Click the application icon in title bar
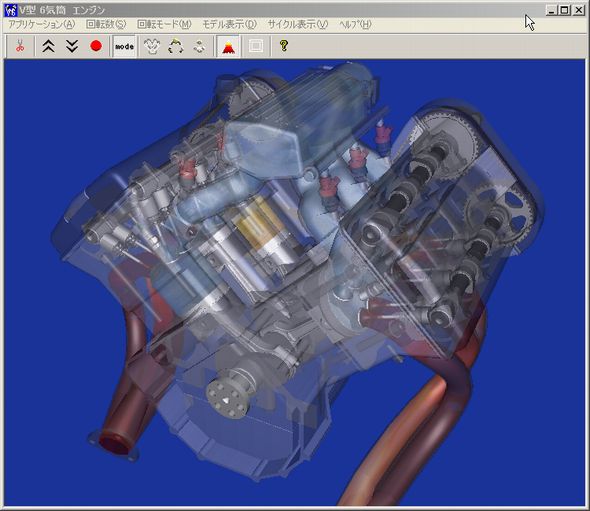The width and height of the screenshot is (590, 511). click(11, 10)
